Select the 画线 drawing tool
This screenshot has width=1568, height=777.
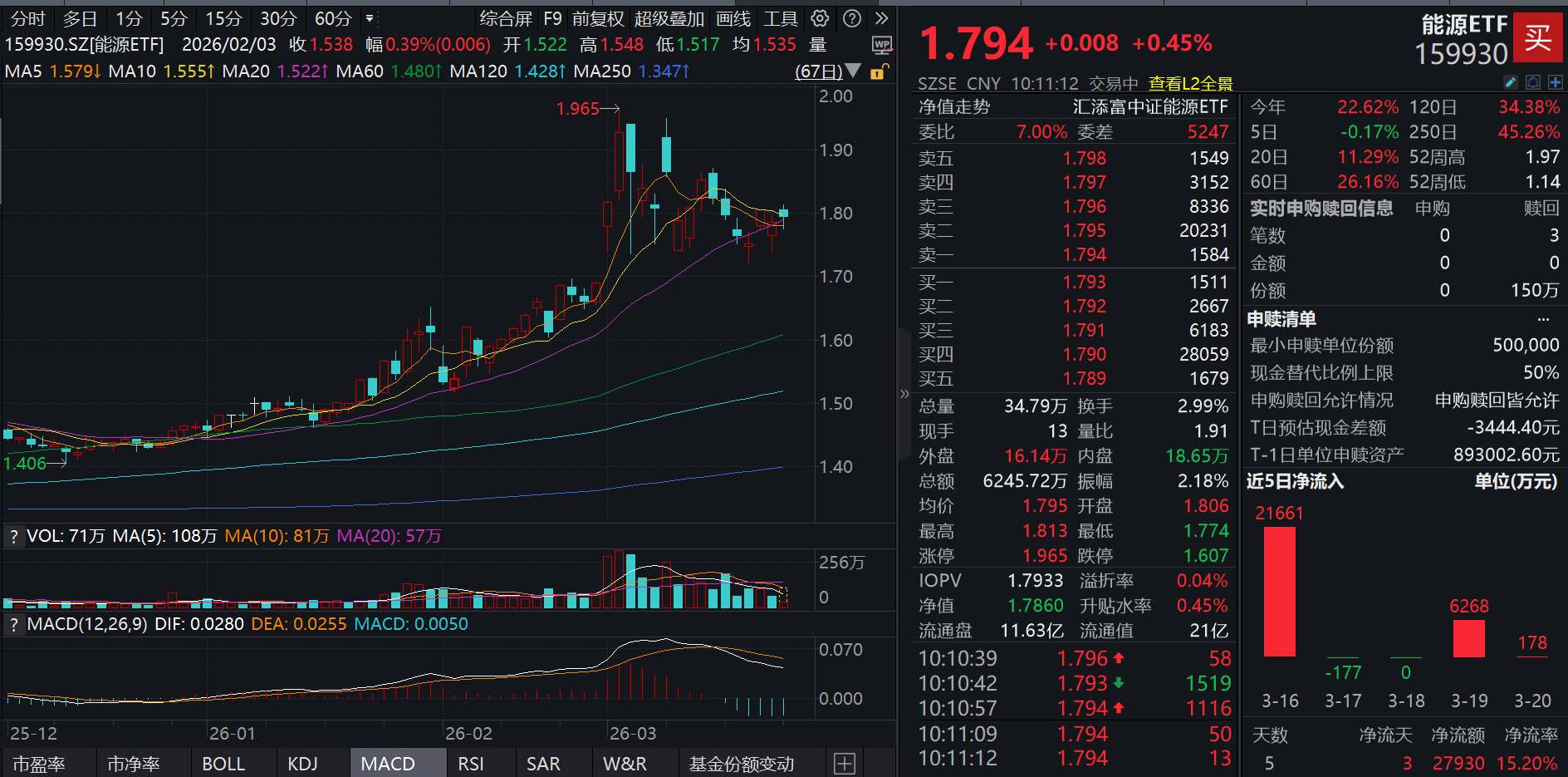(x=732, y=18)
